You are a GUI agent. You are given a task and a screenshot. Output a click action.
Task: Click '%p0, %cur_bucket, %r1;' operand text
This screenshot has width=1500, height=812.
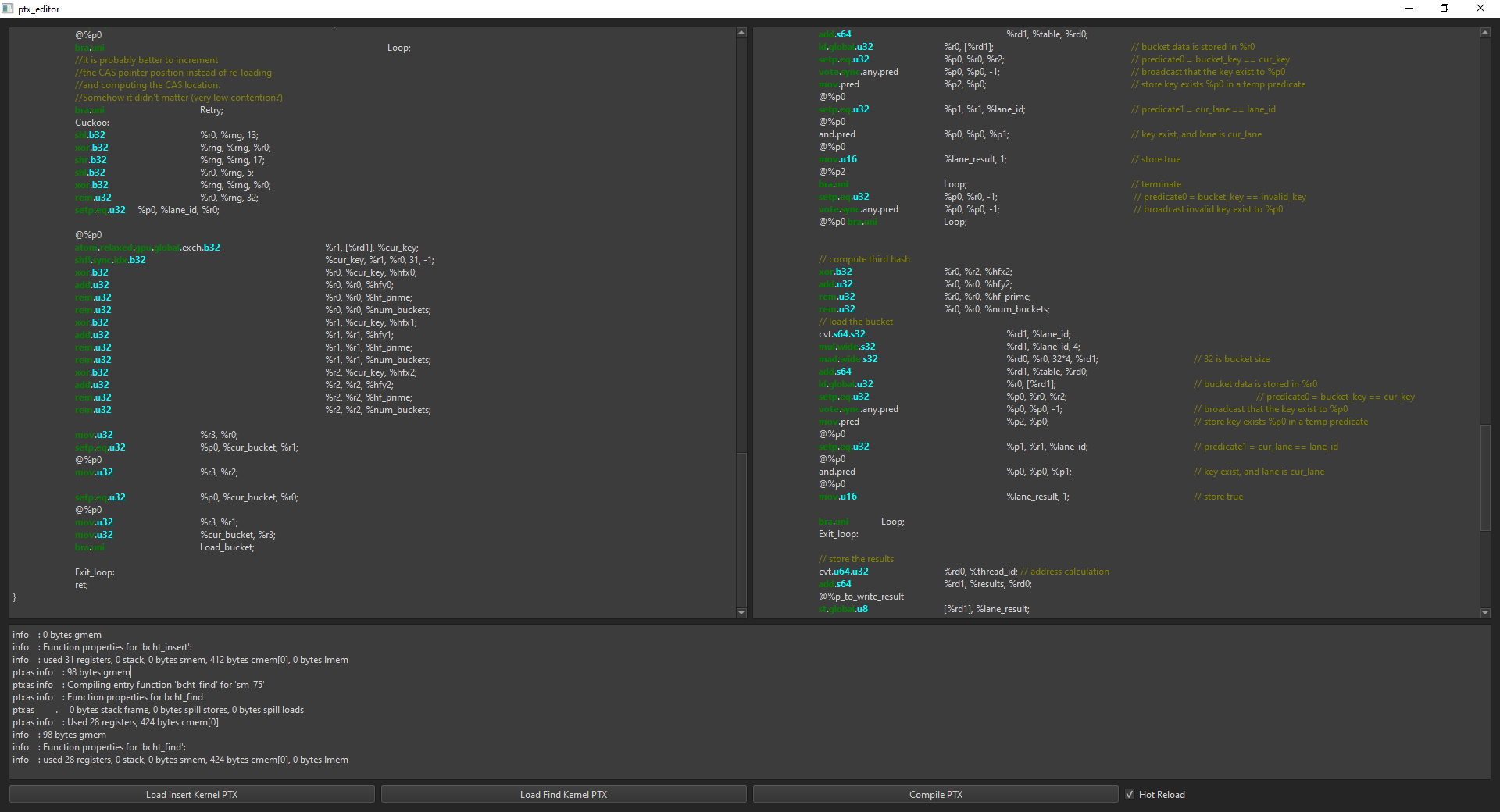pyautogui.click(x=249, y=447)
